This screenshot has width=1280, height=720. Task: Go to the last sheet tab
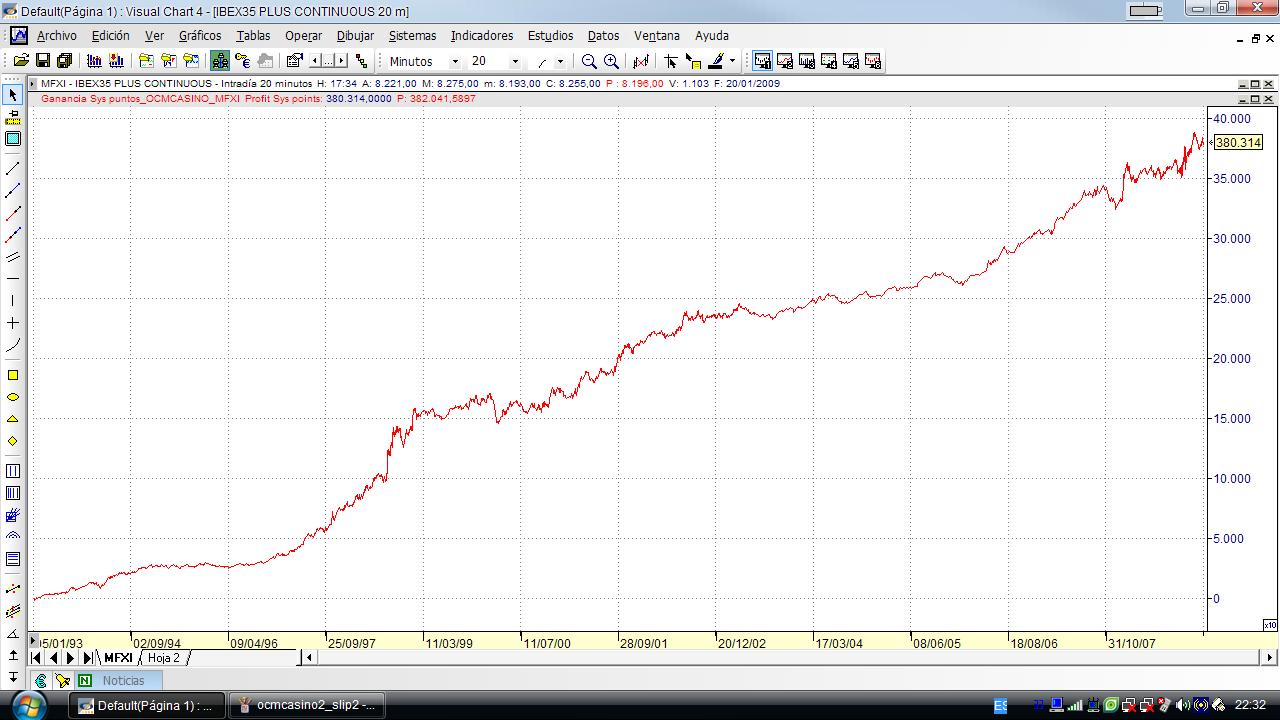click(x=88, y=658)
